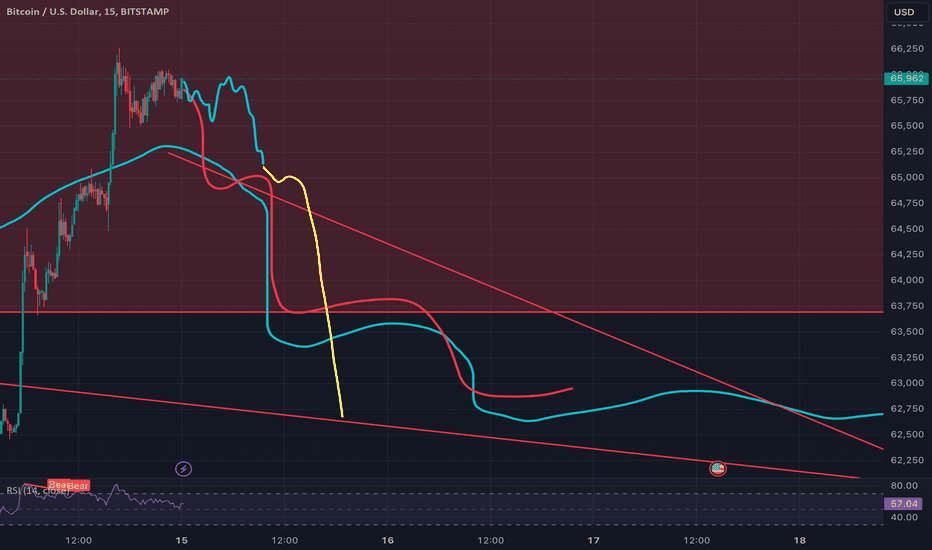Click the purple lightning event icon
The width and height of the screenshot is (932, 550).
(183, 469)
